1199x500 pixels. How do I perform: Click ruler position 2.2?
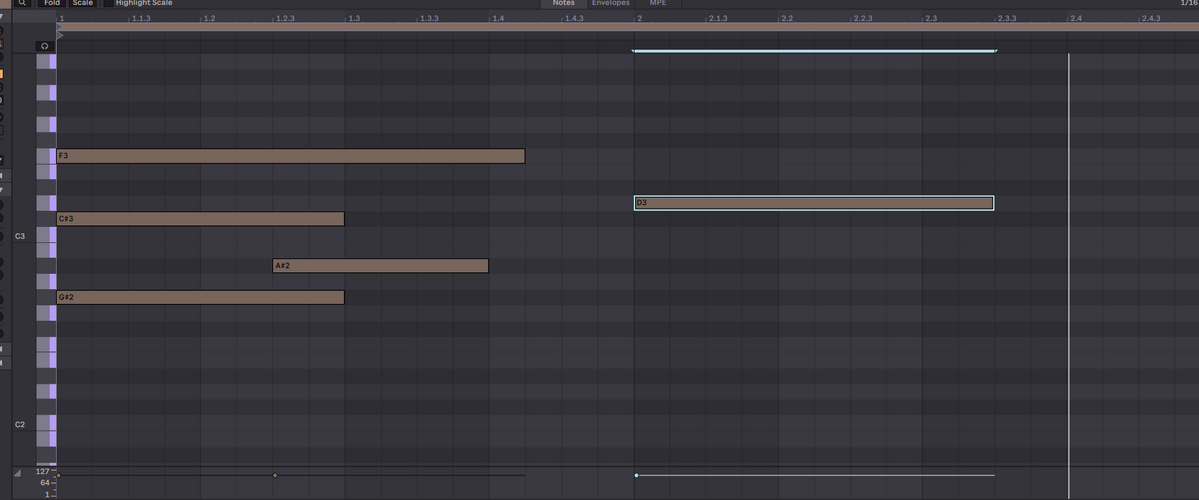coord(786,18)
